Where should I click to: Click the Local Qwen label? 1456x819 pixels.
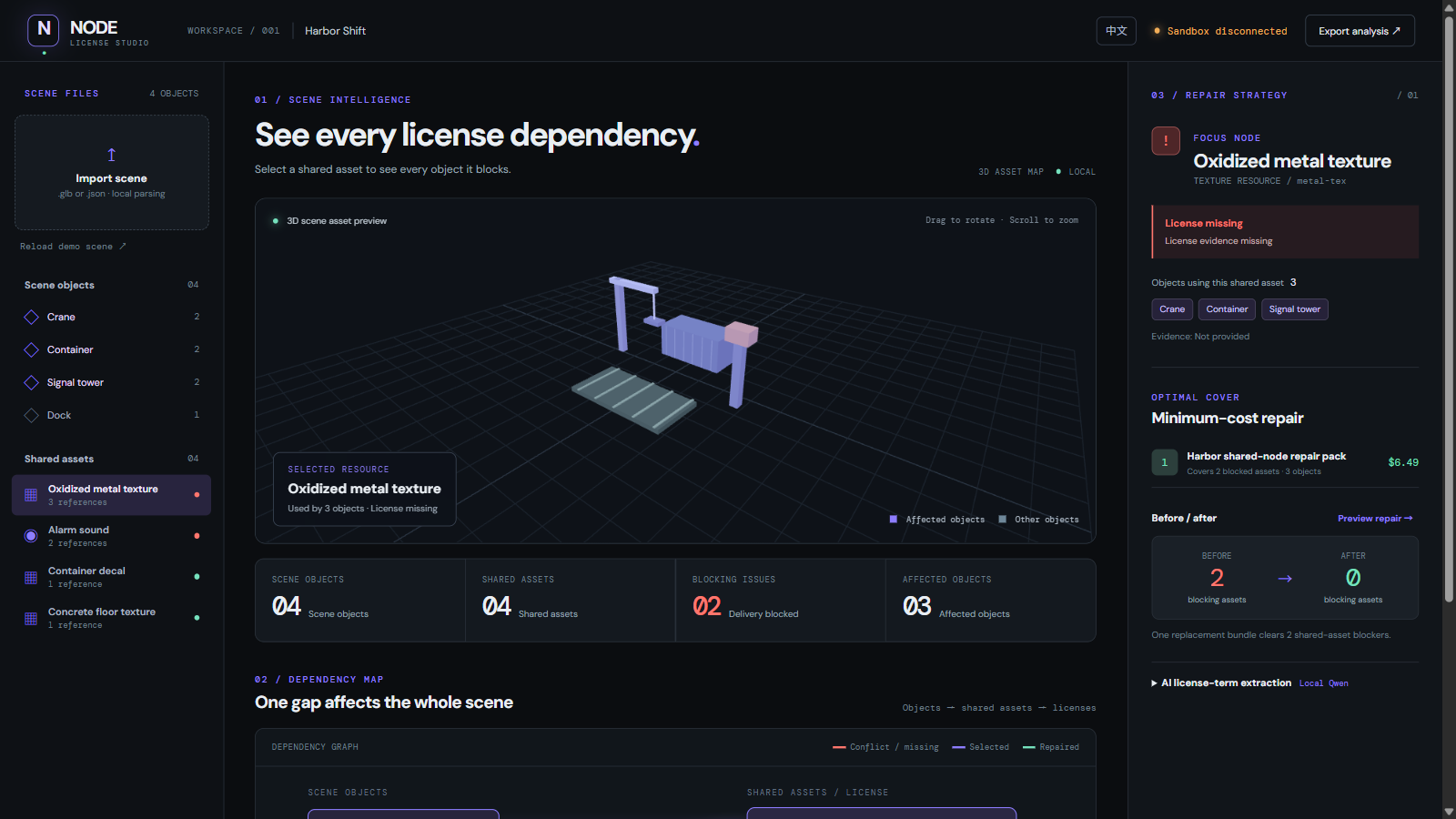(x=1324, y=683)
